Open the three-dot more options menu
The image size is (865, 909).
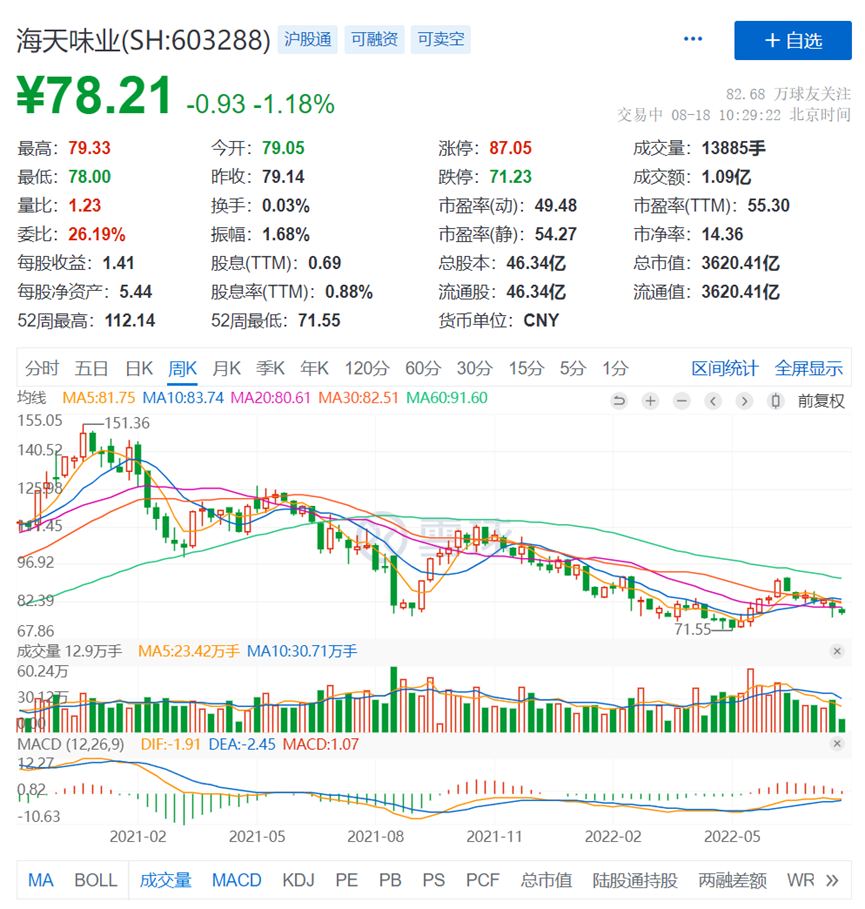click(x=693, y=39)
